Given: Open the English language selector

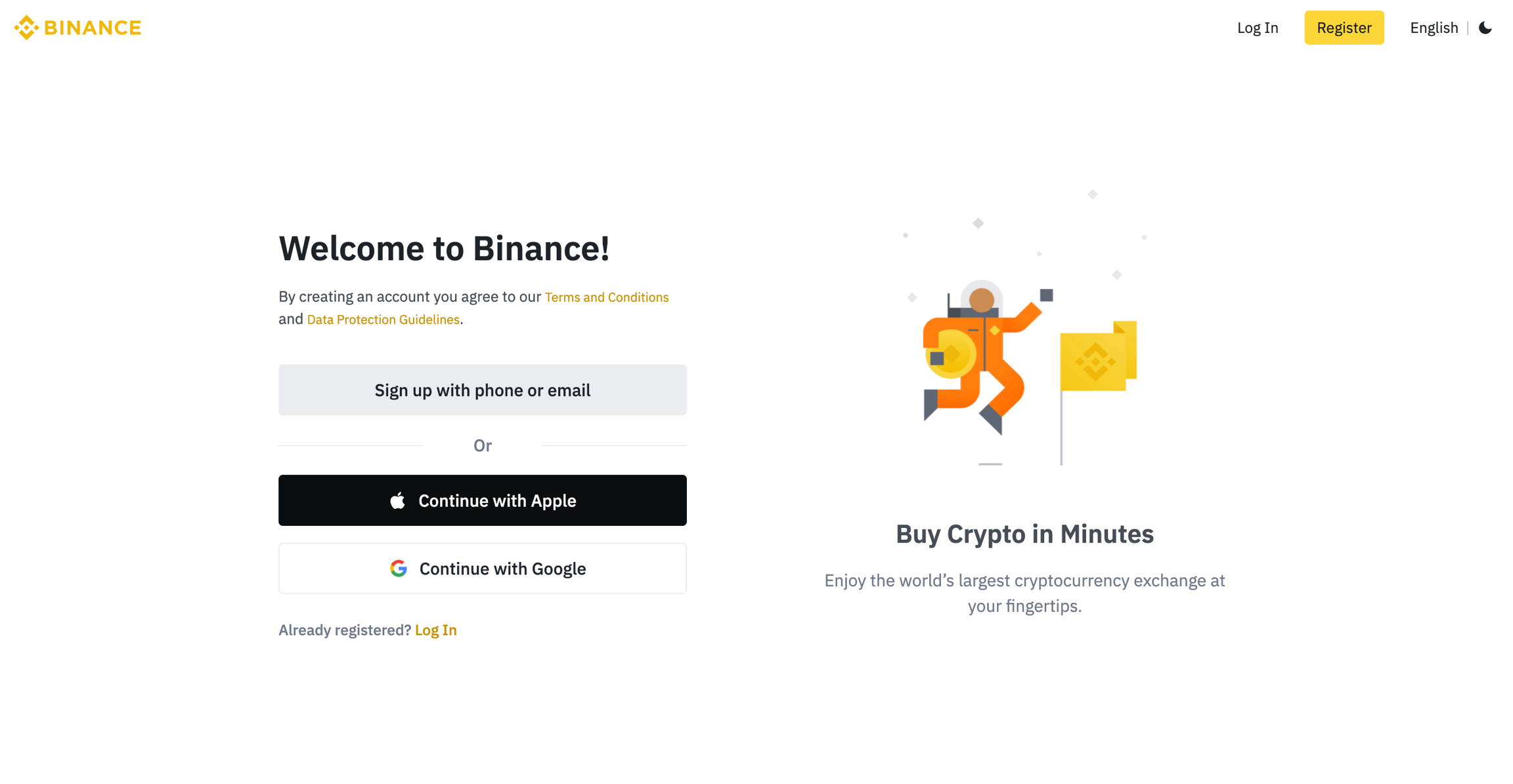Looking at the screenshot, I should click(x=1434, y=28).
